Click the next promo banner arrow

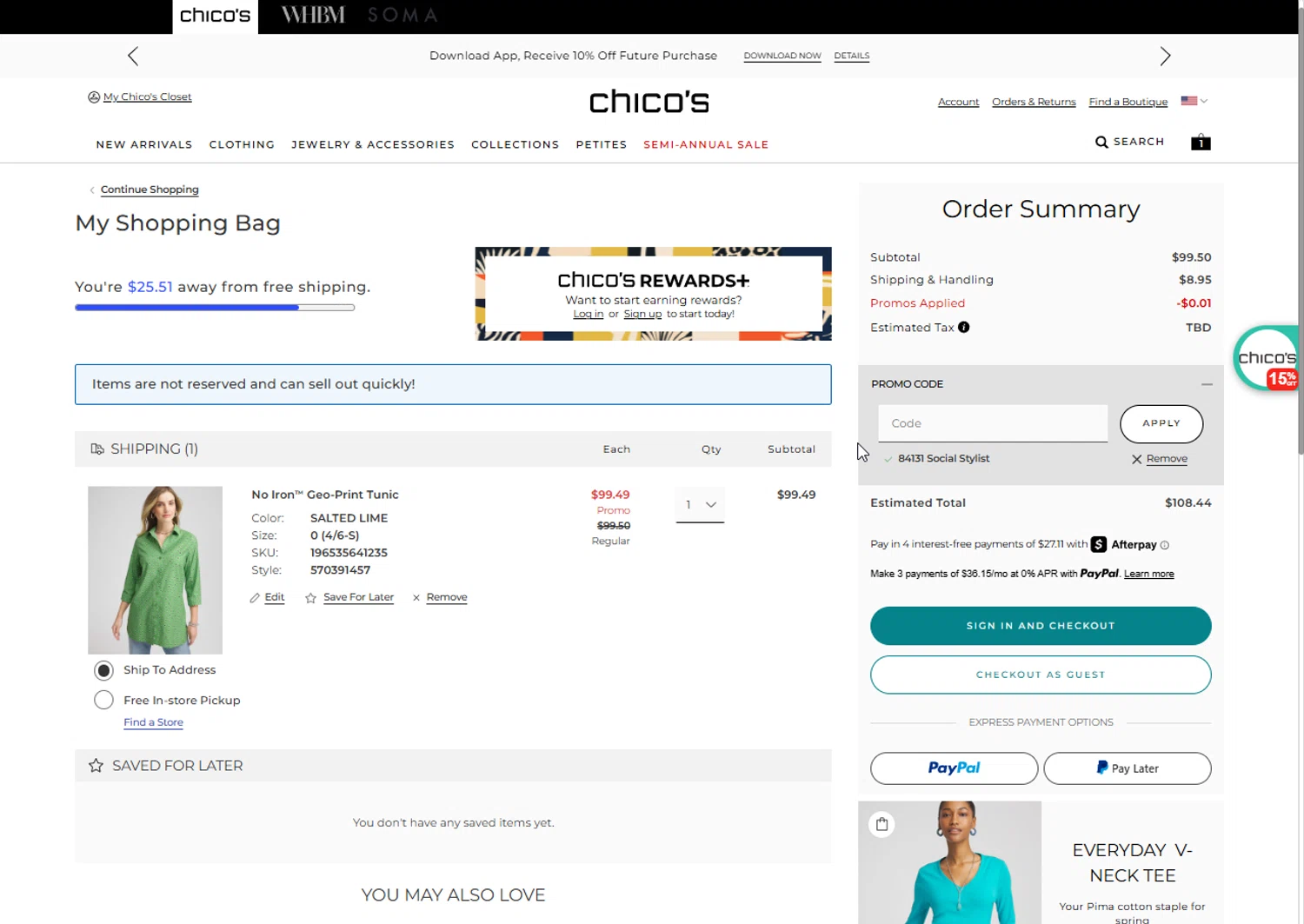pos(1165,57)
